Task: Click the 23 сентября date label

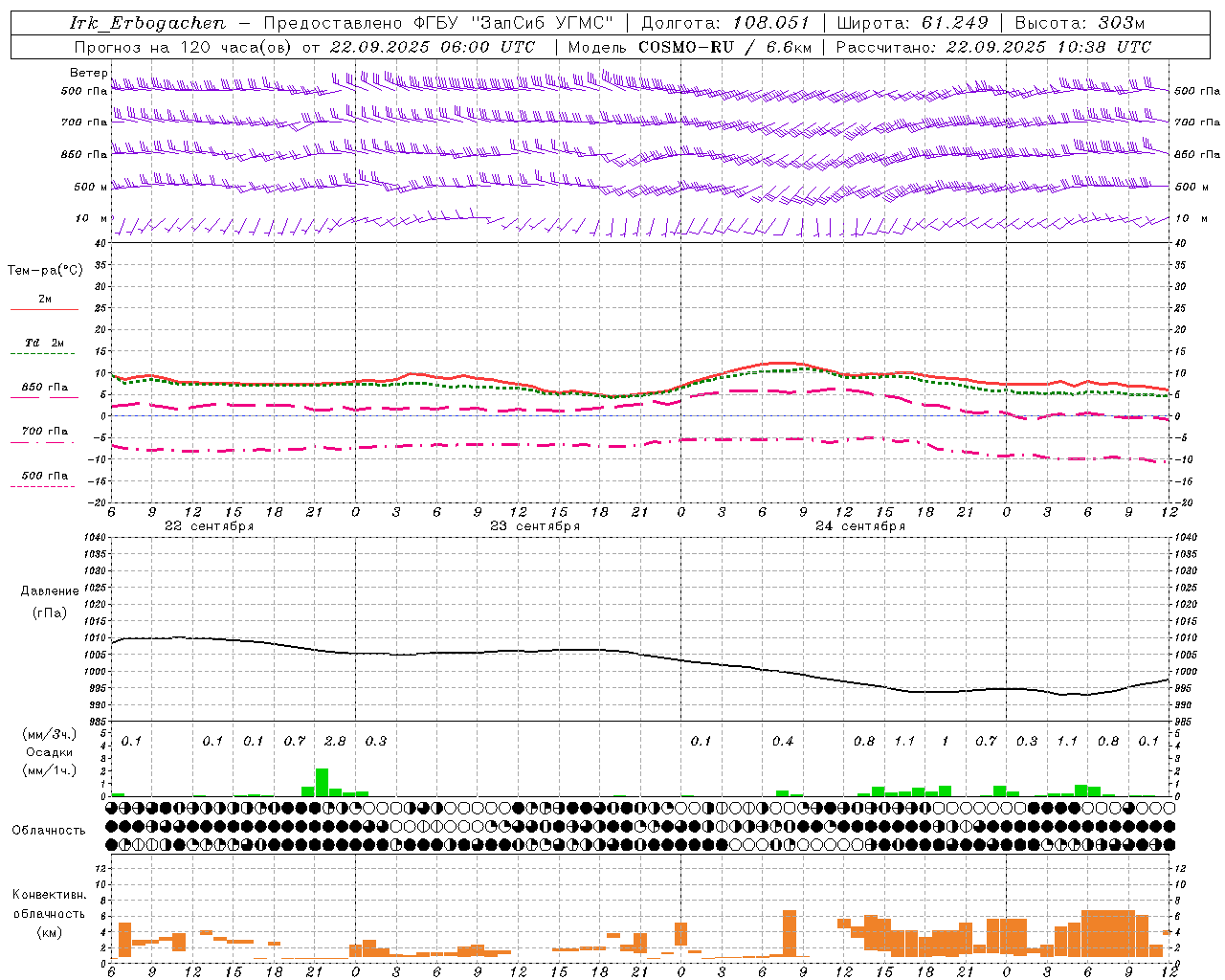Action: [535, 526]
